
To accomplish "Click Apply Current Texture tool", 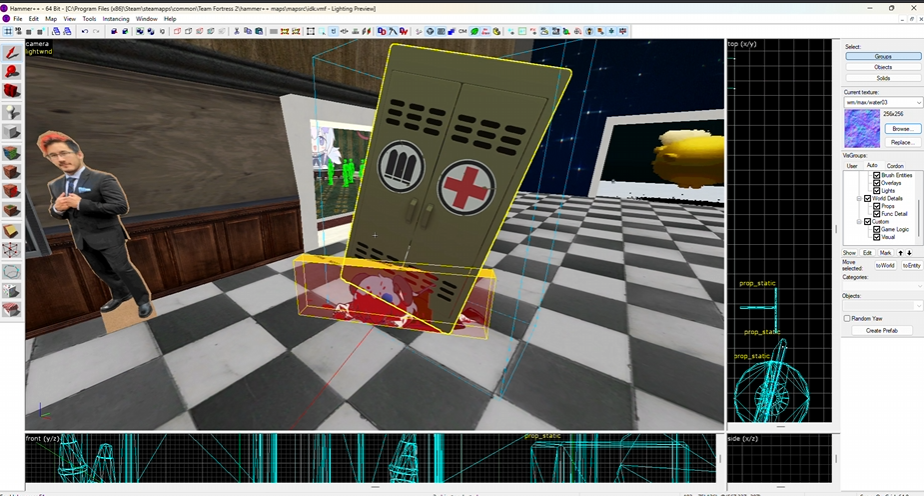I will [x=12, y=172].
